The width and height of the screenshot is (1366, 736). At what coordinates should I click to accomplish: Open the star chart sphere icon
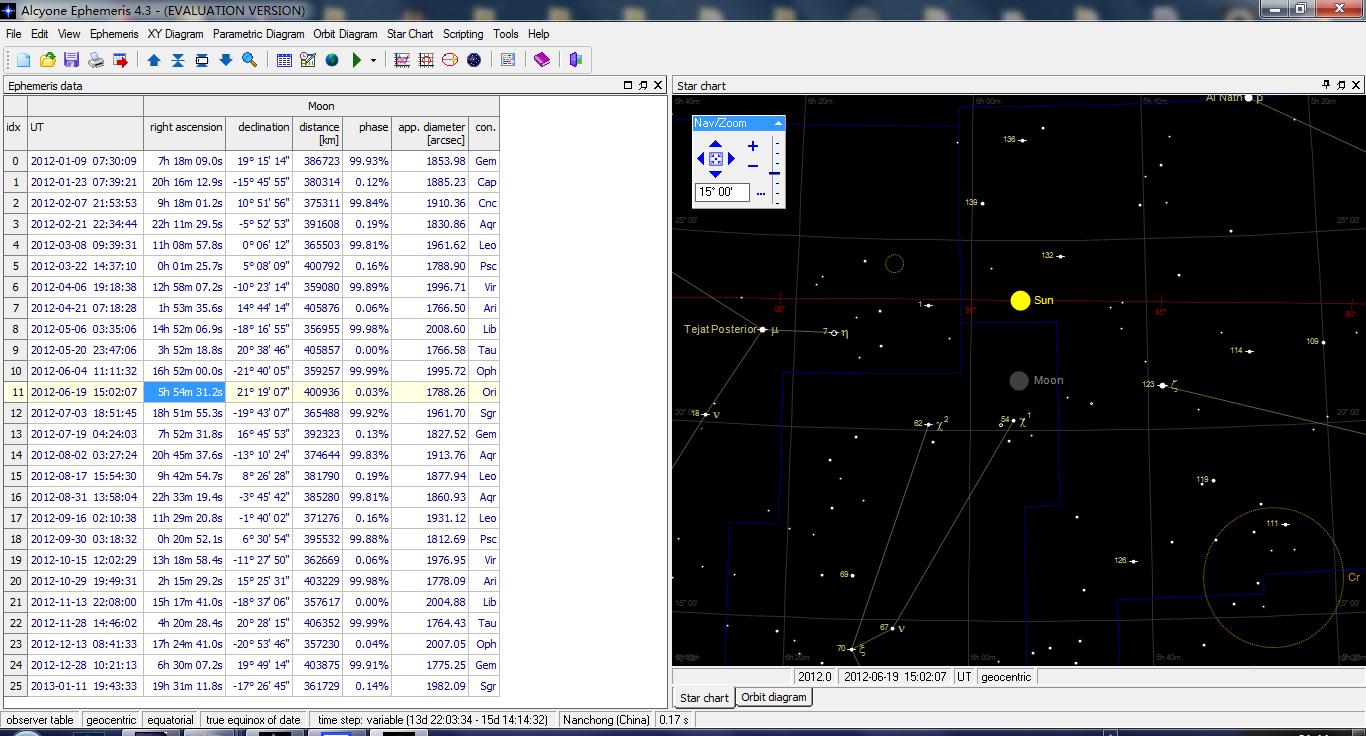[x=474, y=60]
